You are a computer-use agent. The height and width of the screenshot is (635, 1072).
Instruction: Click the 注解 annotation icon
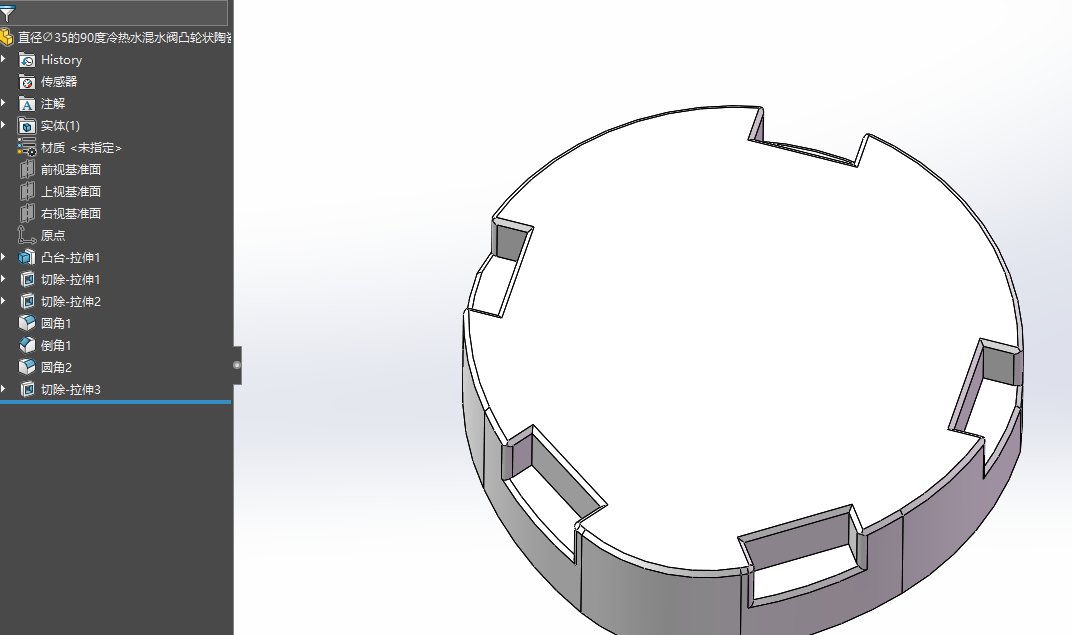tap(27, 104)
